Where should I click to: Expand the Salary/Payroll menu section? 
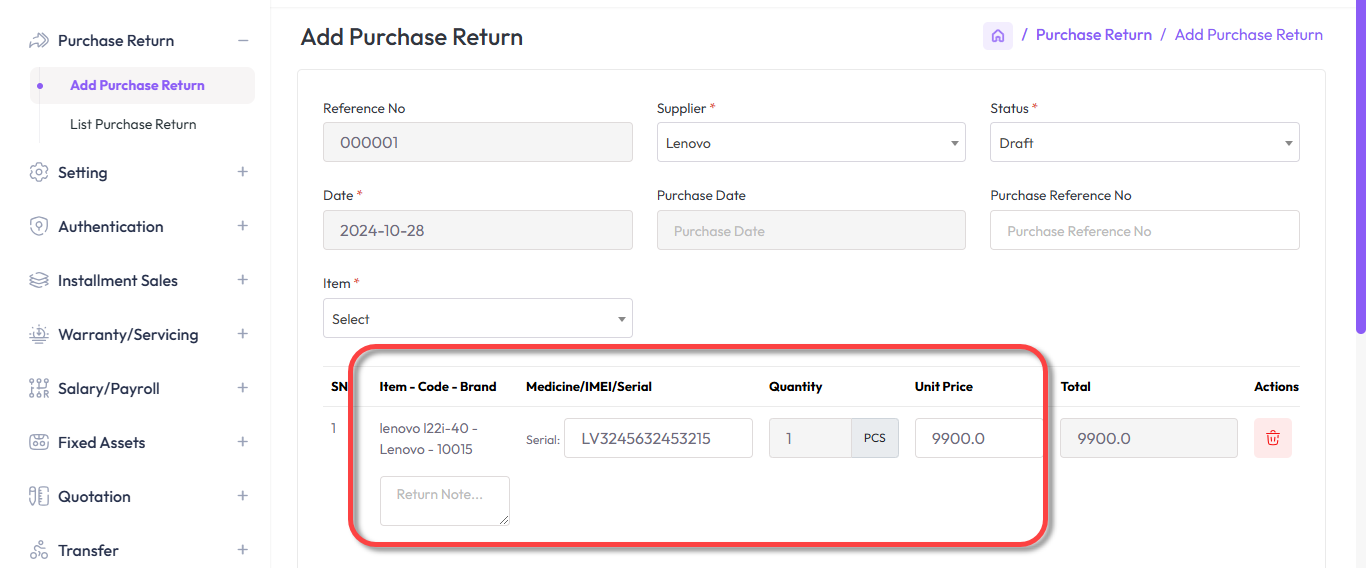pyautogui.click(x=242, y=388)
